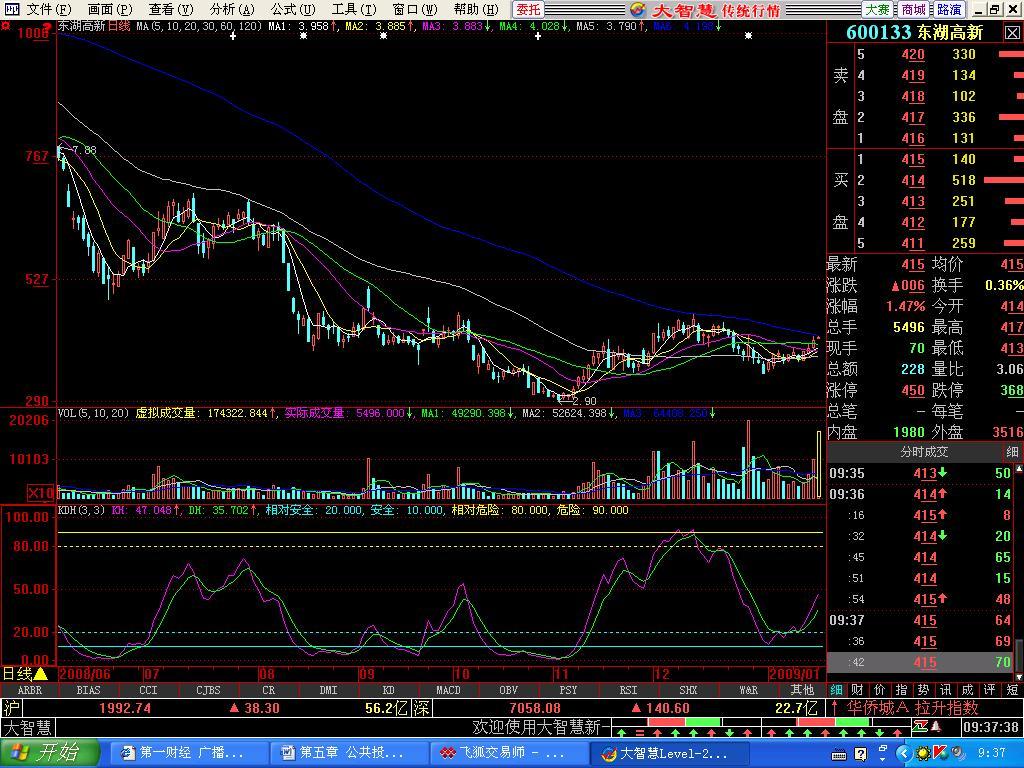Select the 短 tab in side panel
The width and height of the screenshot is (1024, 768).
tap(1012, 690)
